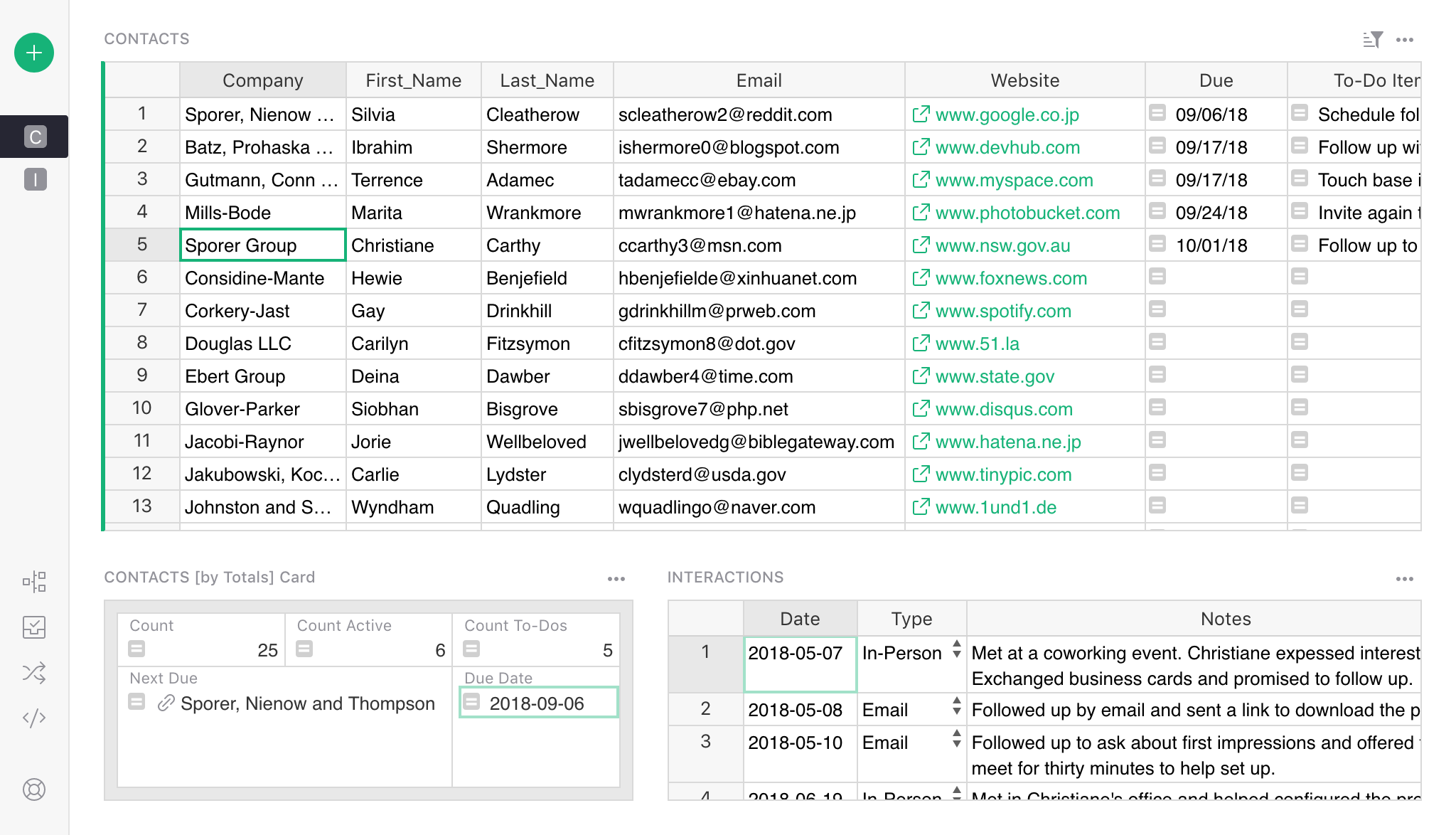This screenshot has width=1456, height=835.
Task: Switch to the I page in the sidebar
Action: tap(33, 179)
